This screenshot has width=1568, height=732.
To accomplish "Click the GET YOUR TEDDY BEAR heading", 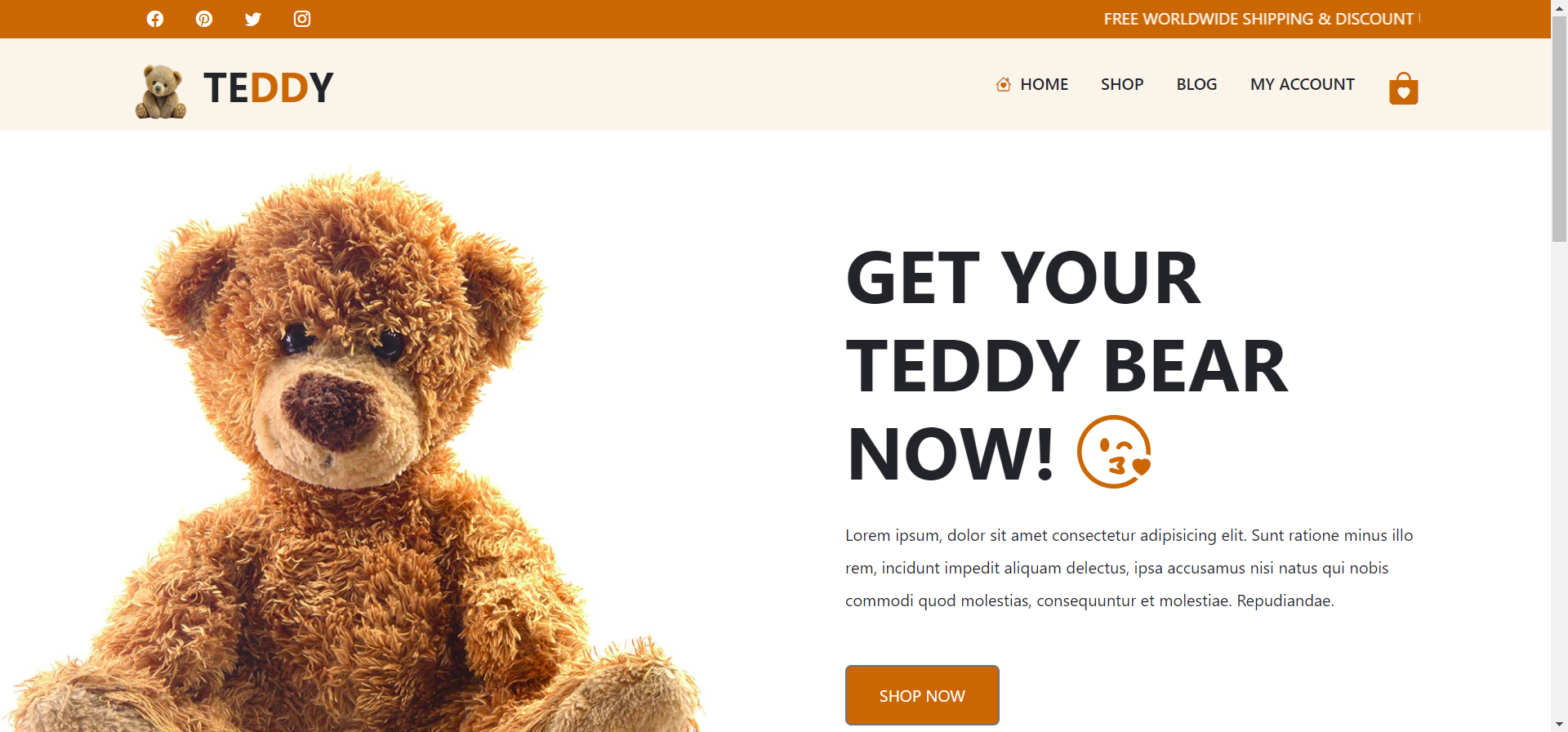I will coord(1067,366).
